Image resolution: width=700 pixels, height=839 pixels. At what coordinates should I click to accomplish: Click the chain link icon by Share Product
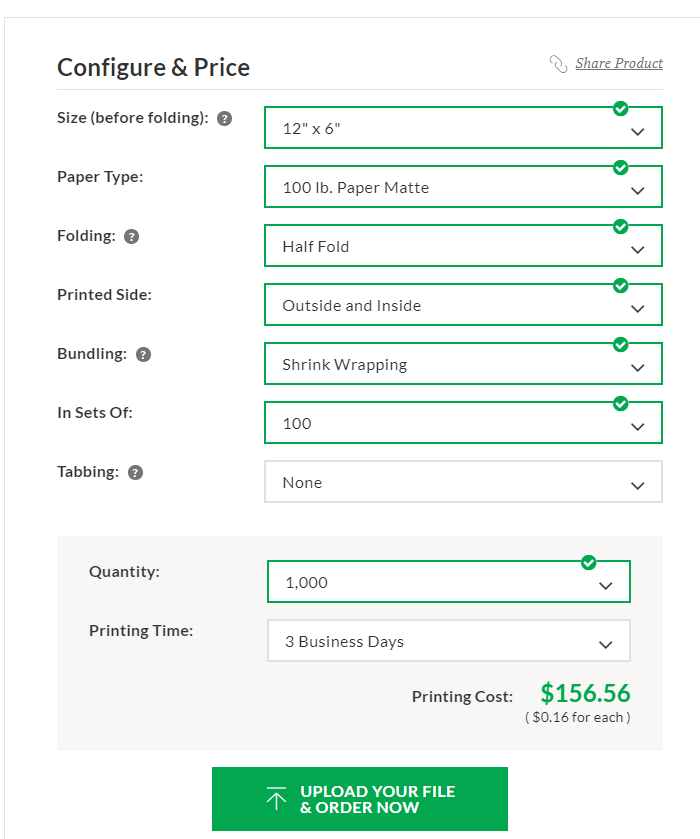pos(558,64)
